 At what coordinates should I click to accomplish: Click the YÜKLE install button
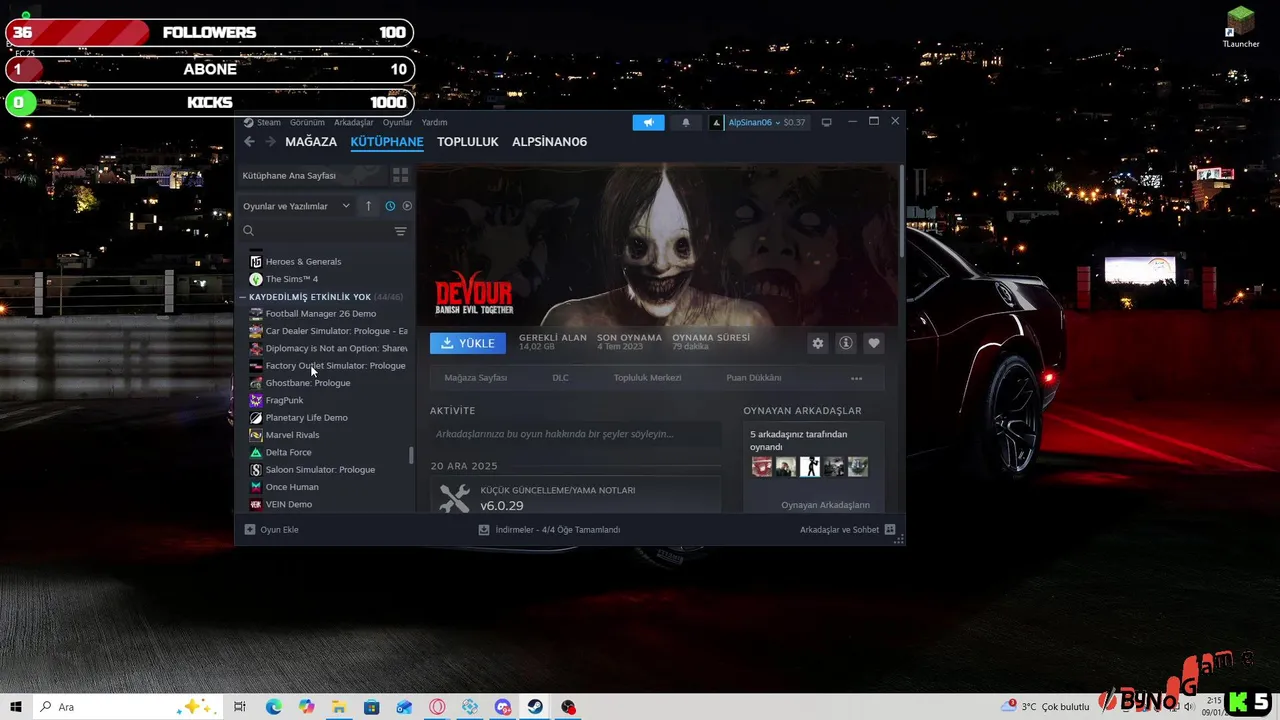click(x=468, y=343)
